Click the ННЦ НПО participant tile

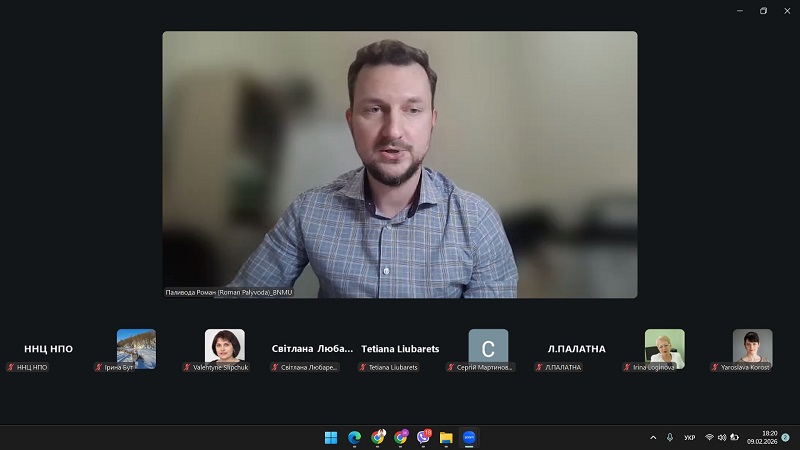point(49,349)
